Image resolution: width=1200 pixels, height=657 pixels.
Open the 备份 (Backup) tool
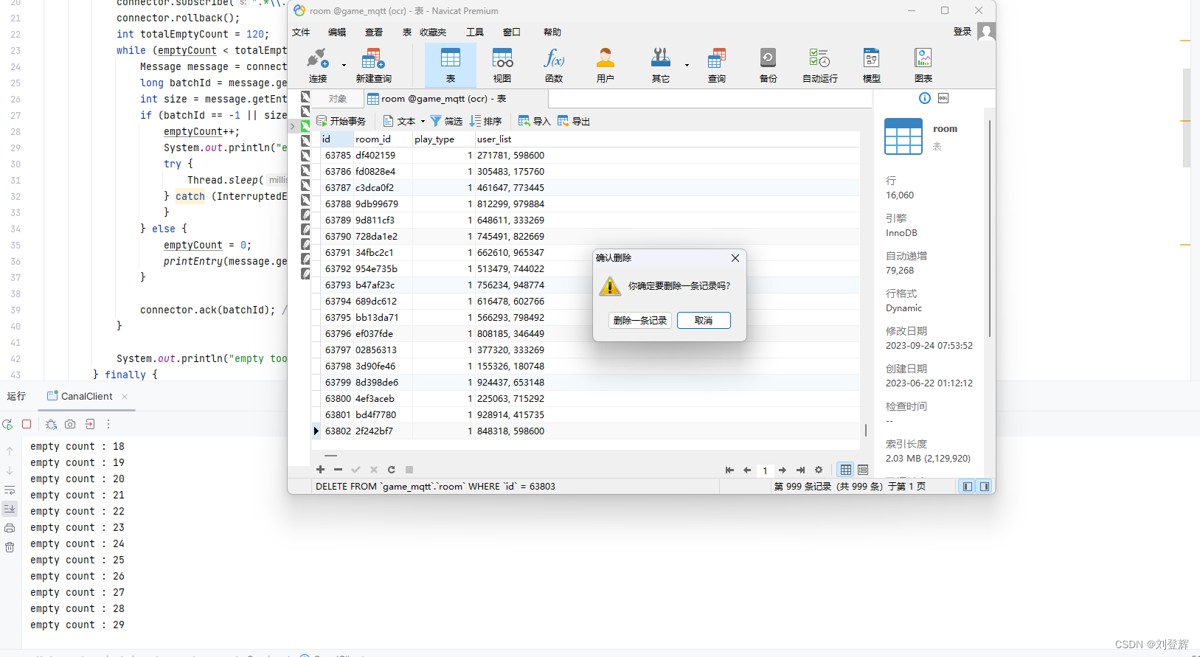tap(767, 64)
